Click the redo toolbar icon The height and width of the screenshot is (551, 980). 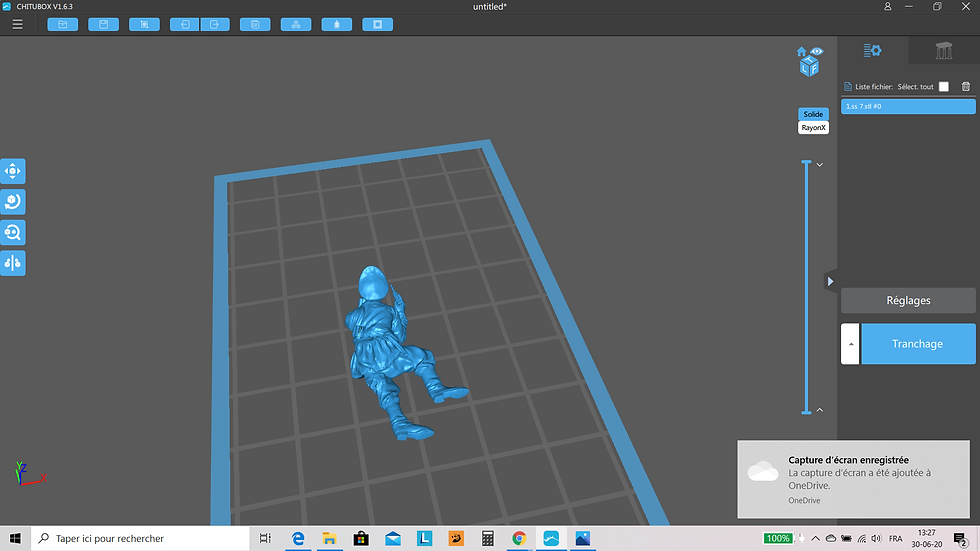click(215, 24)
